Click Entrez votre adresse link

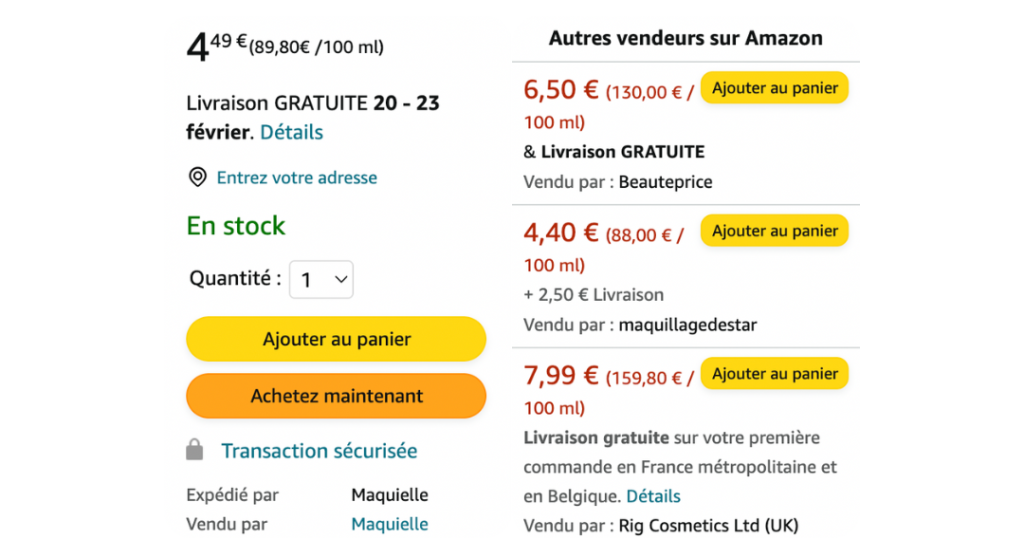[x=296, y=178]
